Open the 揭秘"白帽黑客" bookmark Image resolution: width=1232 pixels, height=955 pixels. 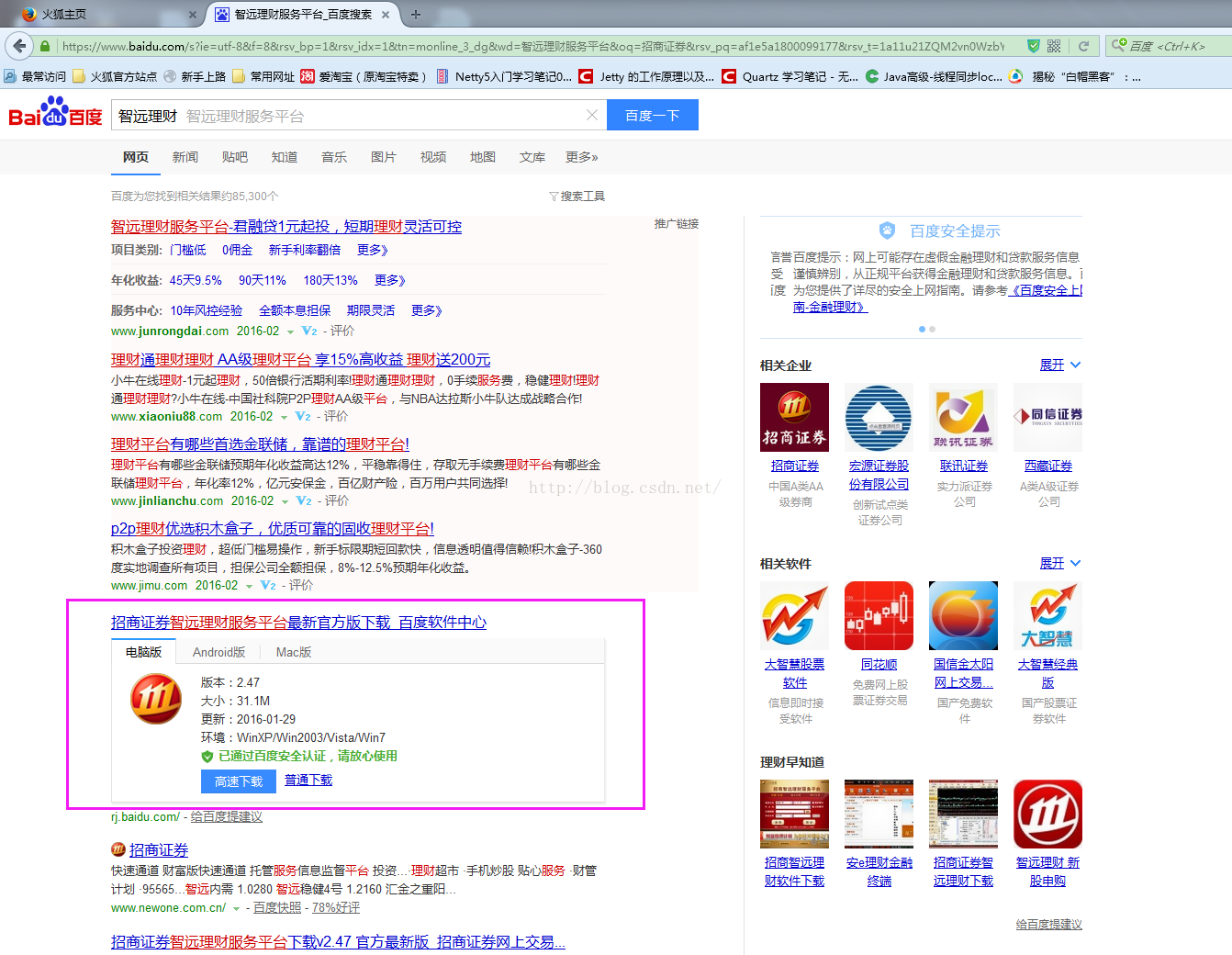point(1074,76)
